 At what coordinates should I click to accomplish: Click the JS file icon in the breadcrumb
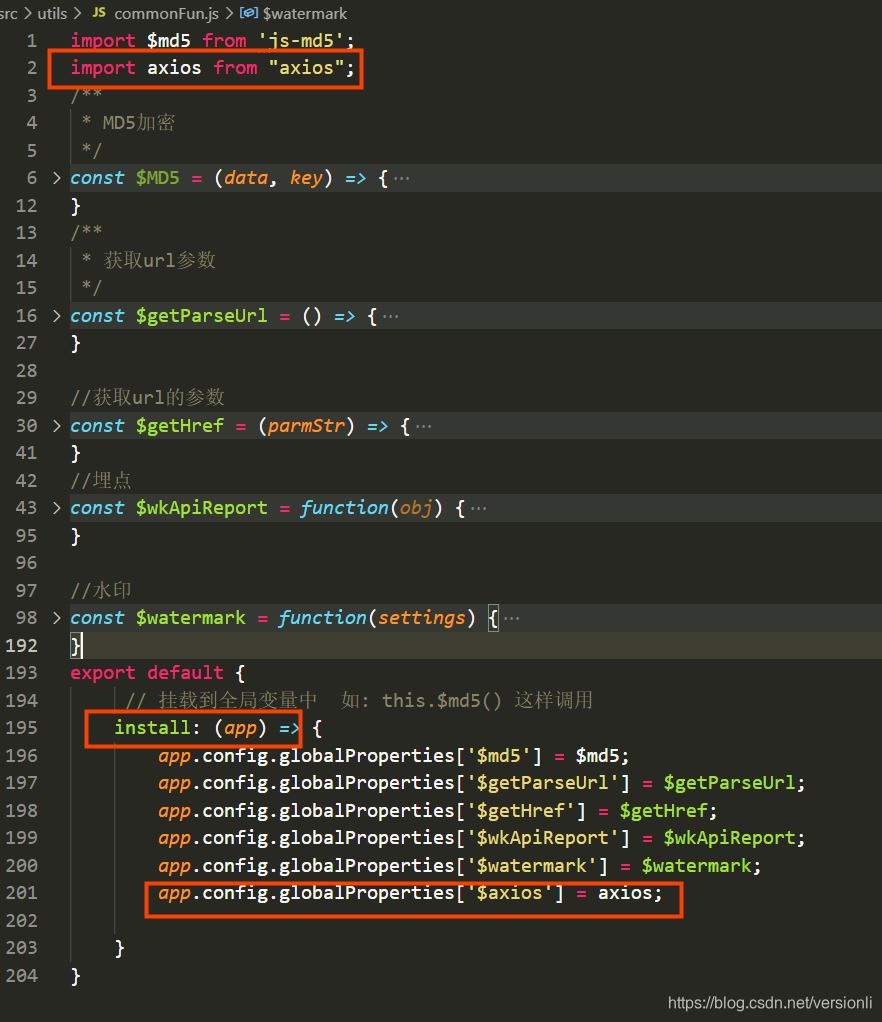point(98,13)
